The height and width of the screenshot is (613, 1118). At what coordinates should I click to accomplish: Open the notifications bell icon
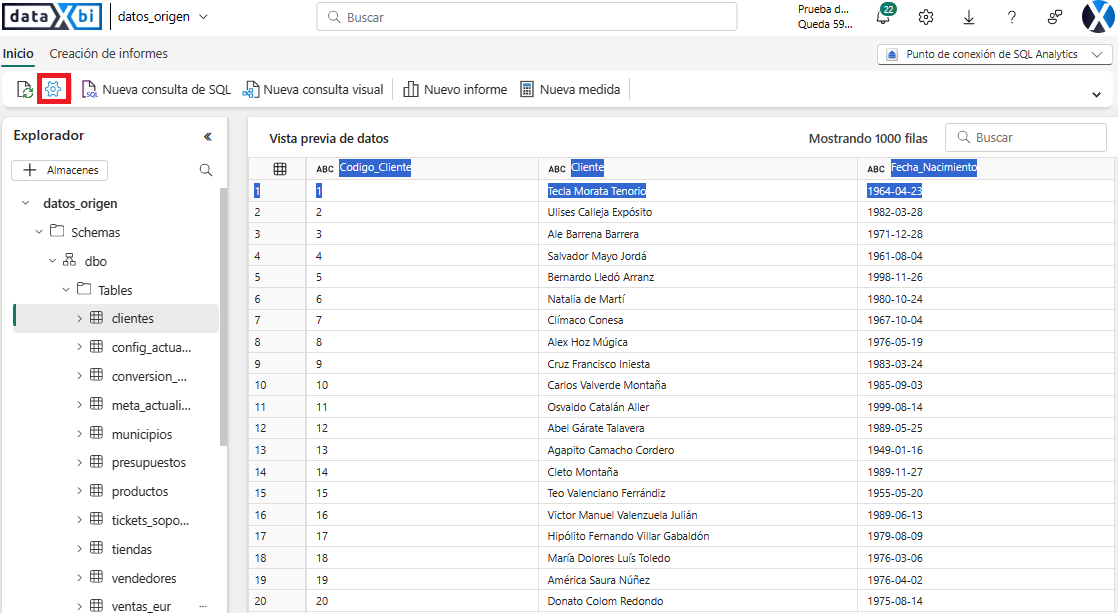click(x=883, y=17)
